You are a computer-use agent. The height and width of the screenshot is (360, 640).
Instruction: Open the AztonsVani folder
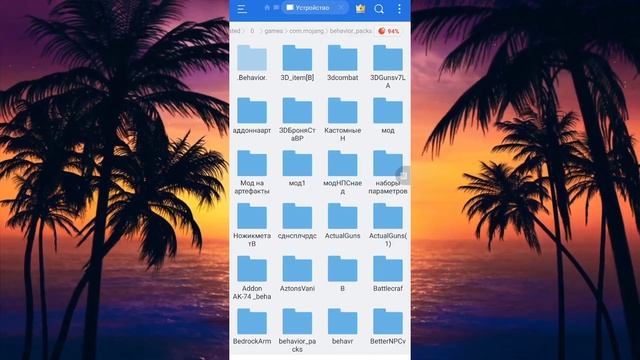[x=297, y=274]
